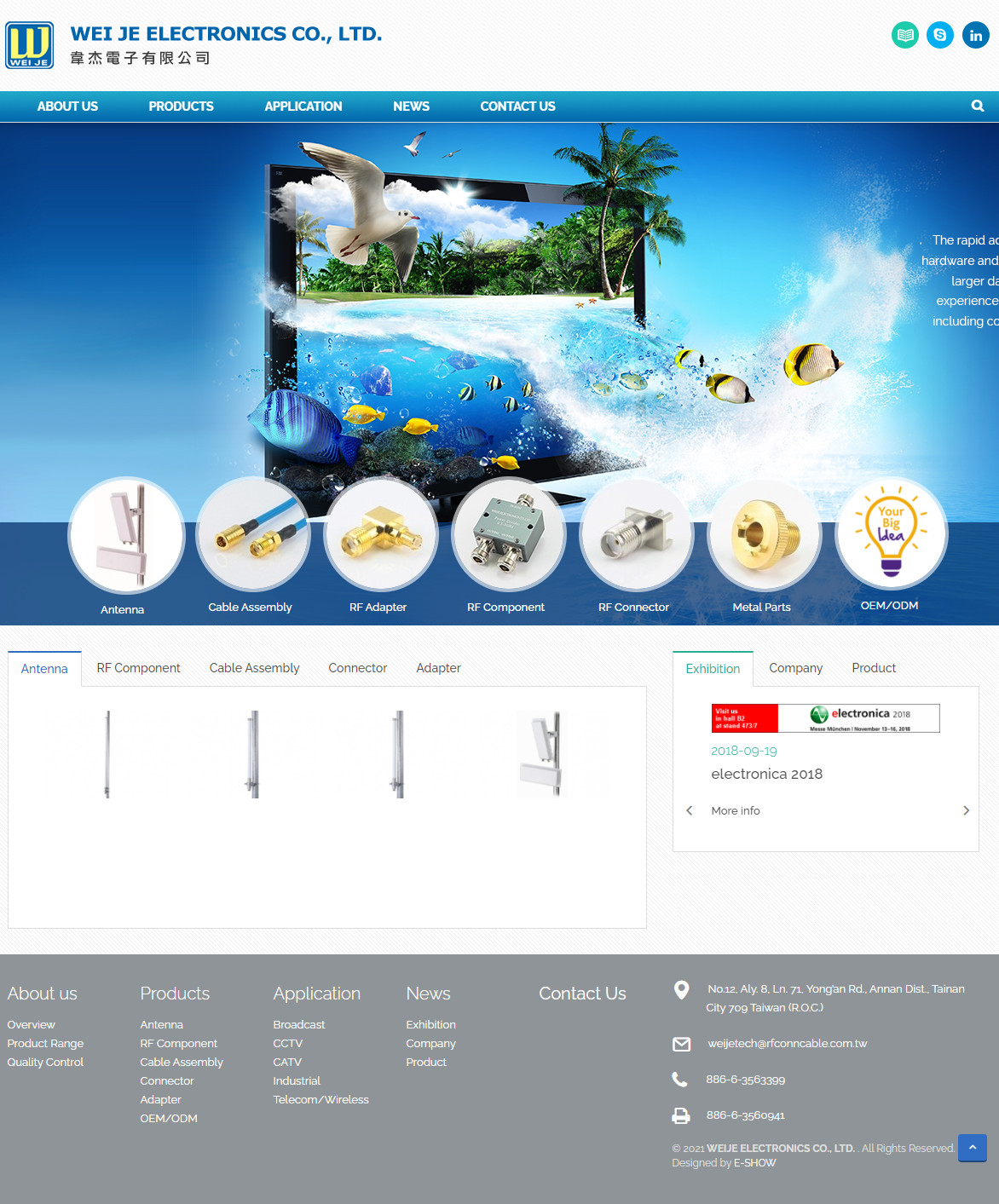
Task: Open footer Industrial link
Action: 297,1081
